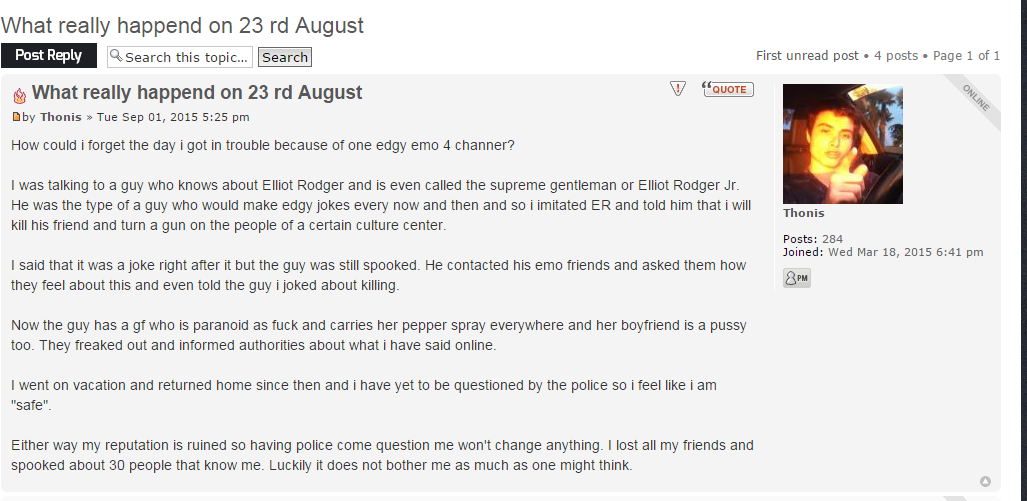The height and width of the screenshot is (501, 1027).
Task: Open the Post Reply form
Action: pyautogui.click(x=48, y=56)
